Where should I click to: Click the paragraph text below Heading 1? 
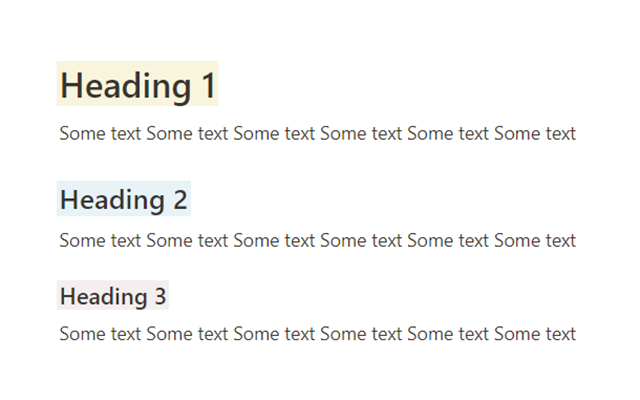click(318, 133)
